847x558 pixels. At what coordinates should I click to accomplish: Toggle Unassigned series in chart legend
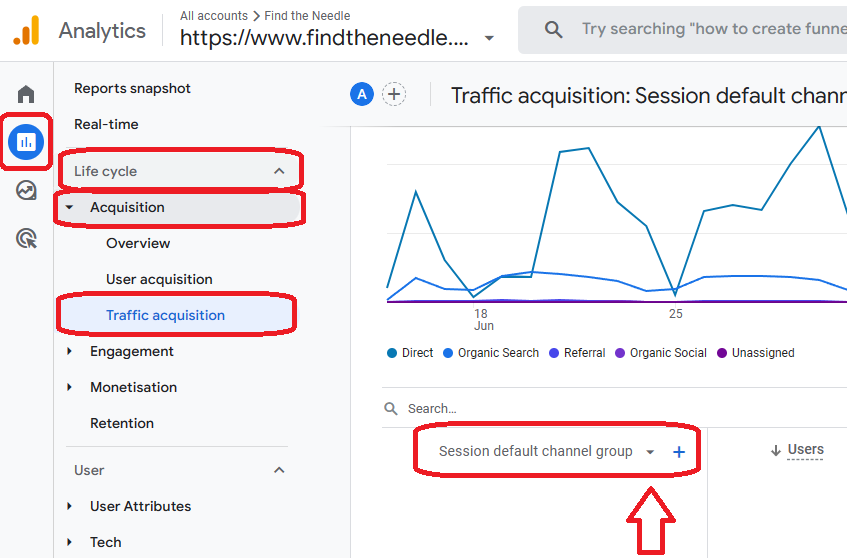click(x=755, y=353)
